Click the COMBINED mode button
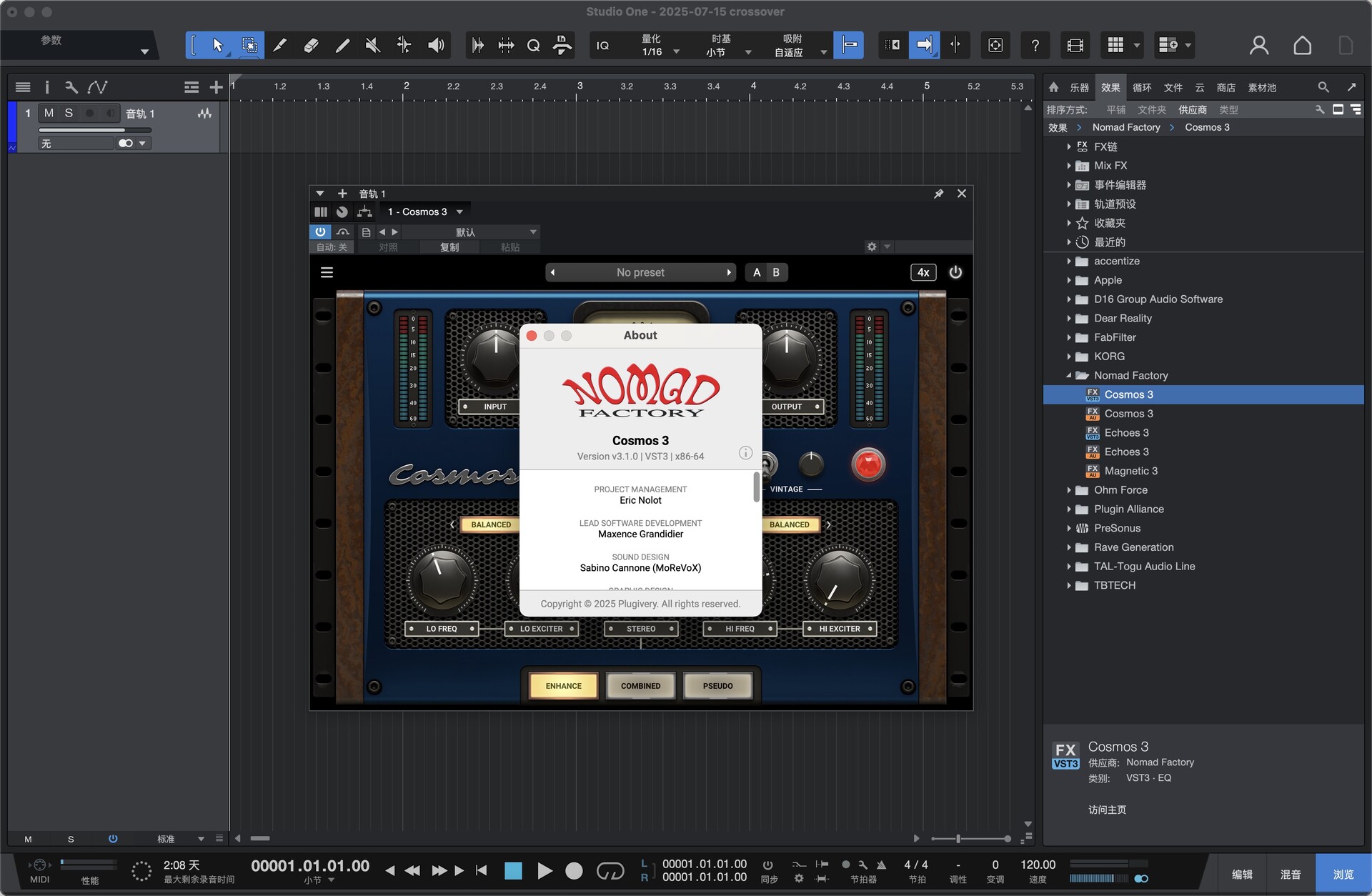 coord(641,686)
